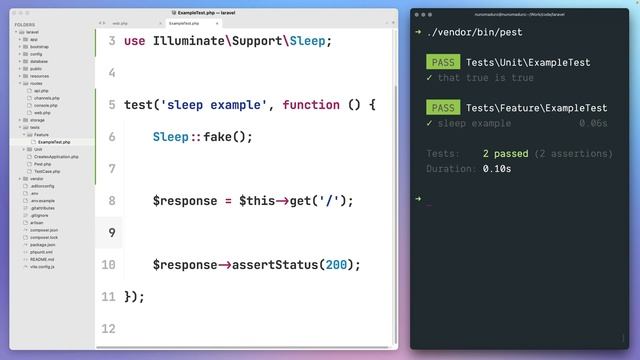This screenshot has height=360, width=640.
Task: Expand the vendor folder arrow
Action: [20, 179]
